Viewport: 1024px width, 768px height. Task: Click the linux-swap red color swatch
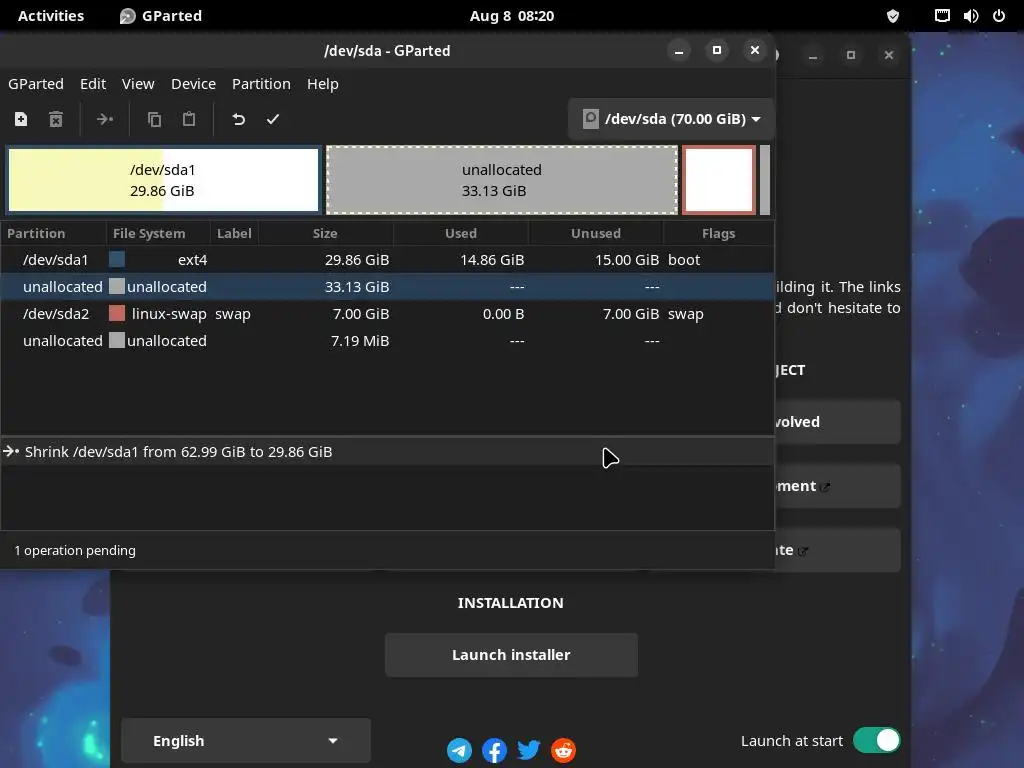coord(117,313)
